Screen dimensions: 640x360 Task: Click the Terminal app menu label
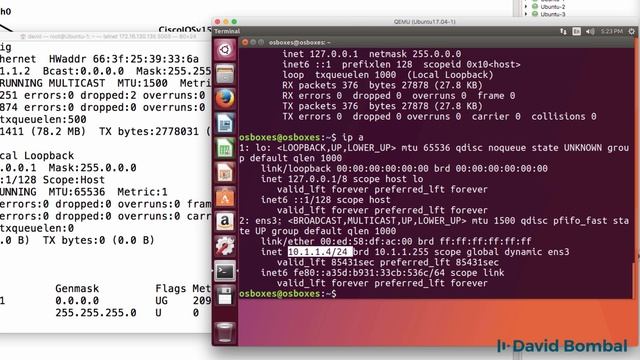click(227, 31)
